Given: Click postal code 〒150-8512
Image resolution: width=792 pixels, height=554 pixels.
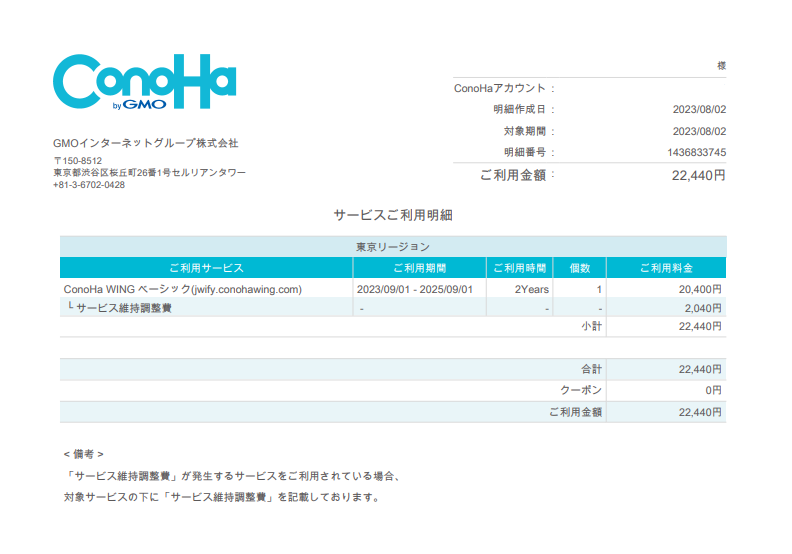Looking at the screenshot, I should pyautogui.click(x=78, y=161).
